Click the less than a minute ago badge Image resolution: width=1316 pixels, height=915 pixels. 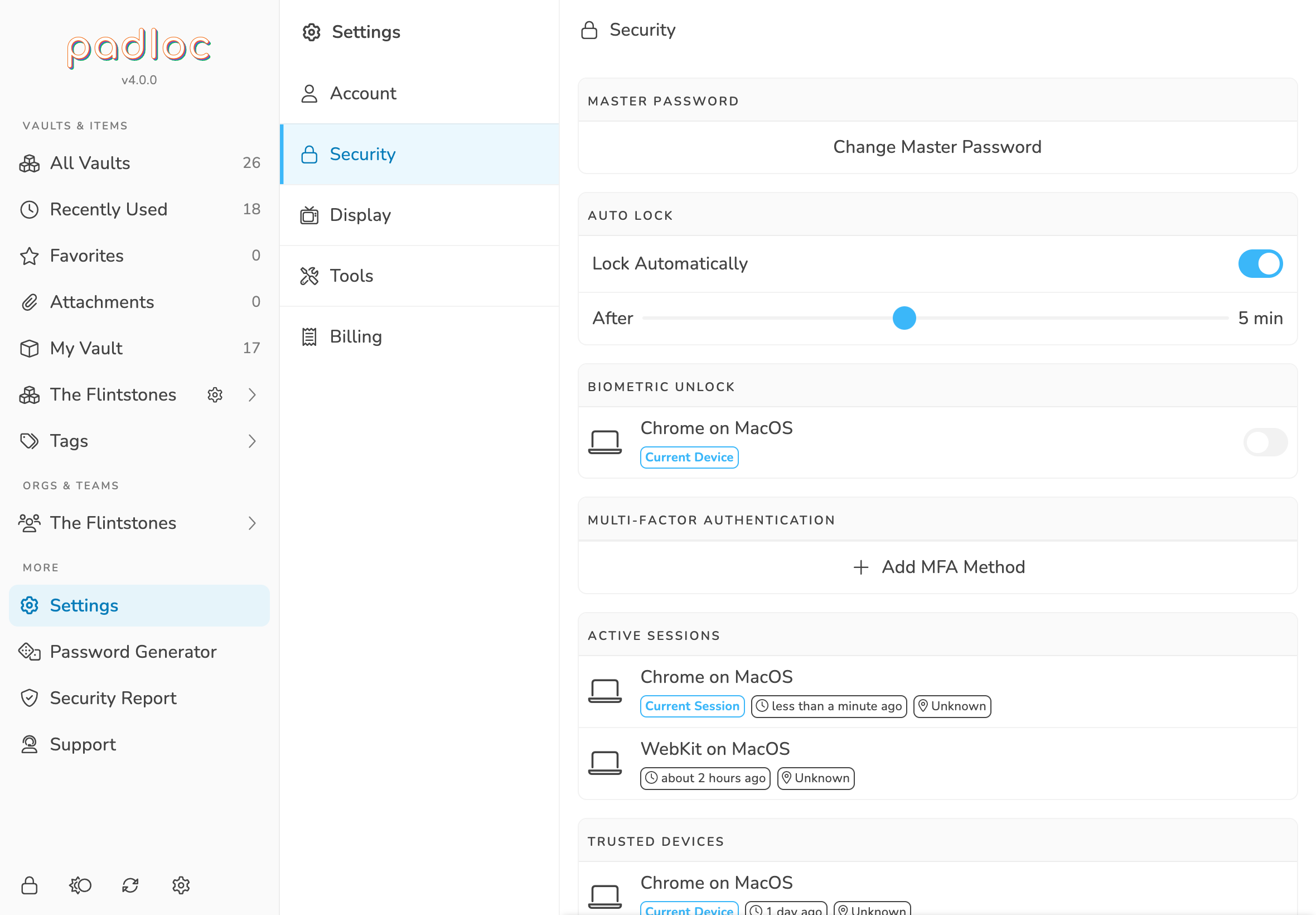[x=829, y=706]
